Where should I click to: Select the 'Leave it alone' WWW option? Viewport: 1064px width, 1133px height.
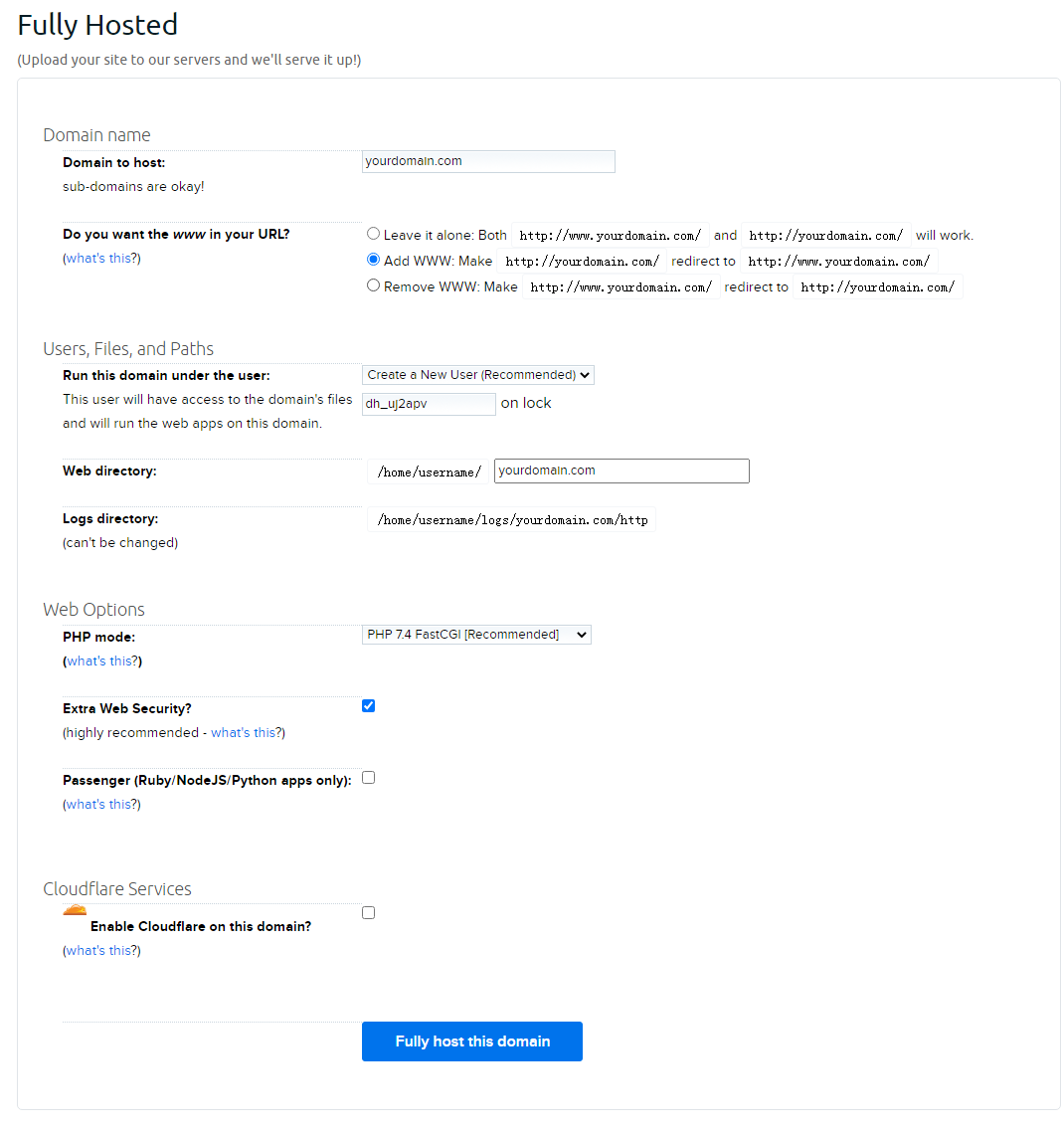click(374, 234)
